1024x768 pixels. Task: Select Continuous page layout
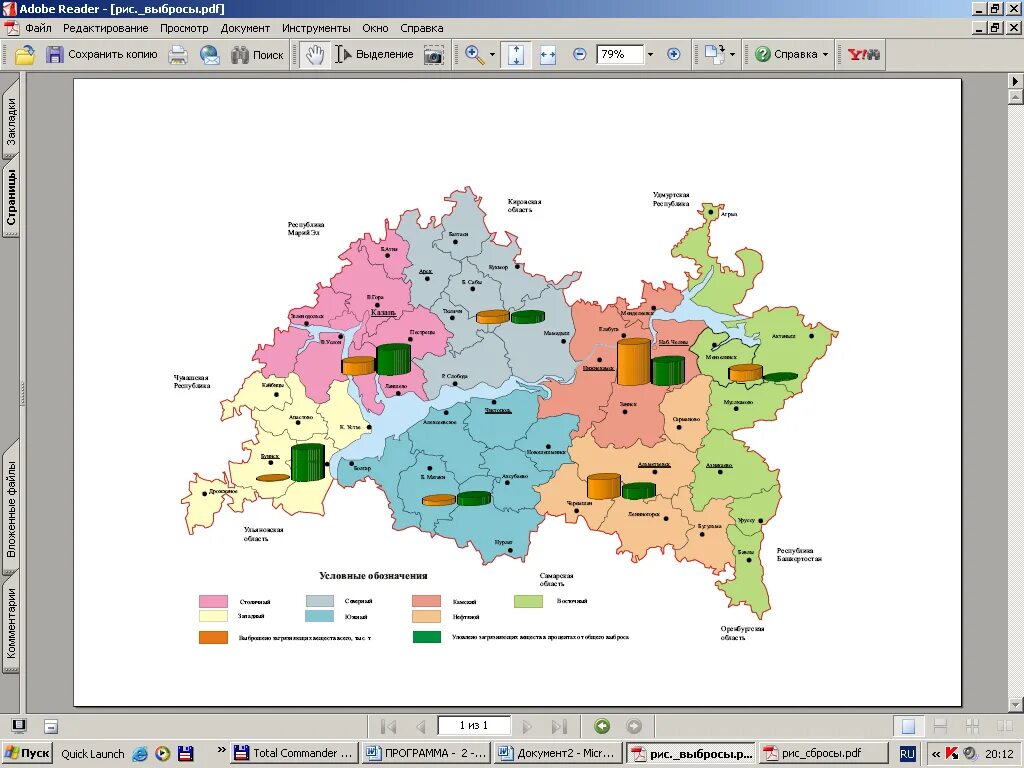pos(940,726)
